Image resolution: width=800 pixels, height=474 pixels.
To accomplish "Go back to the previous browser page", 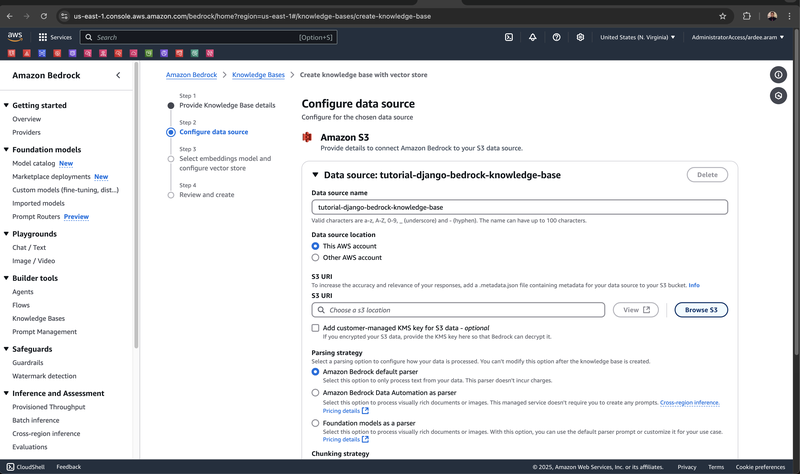I will tap(10, 16).
